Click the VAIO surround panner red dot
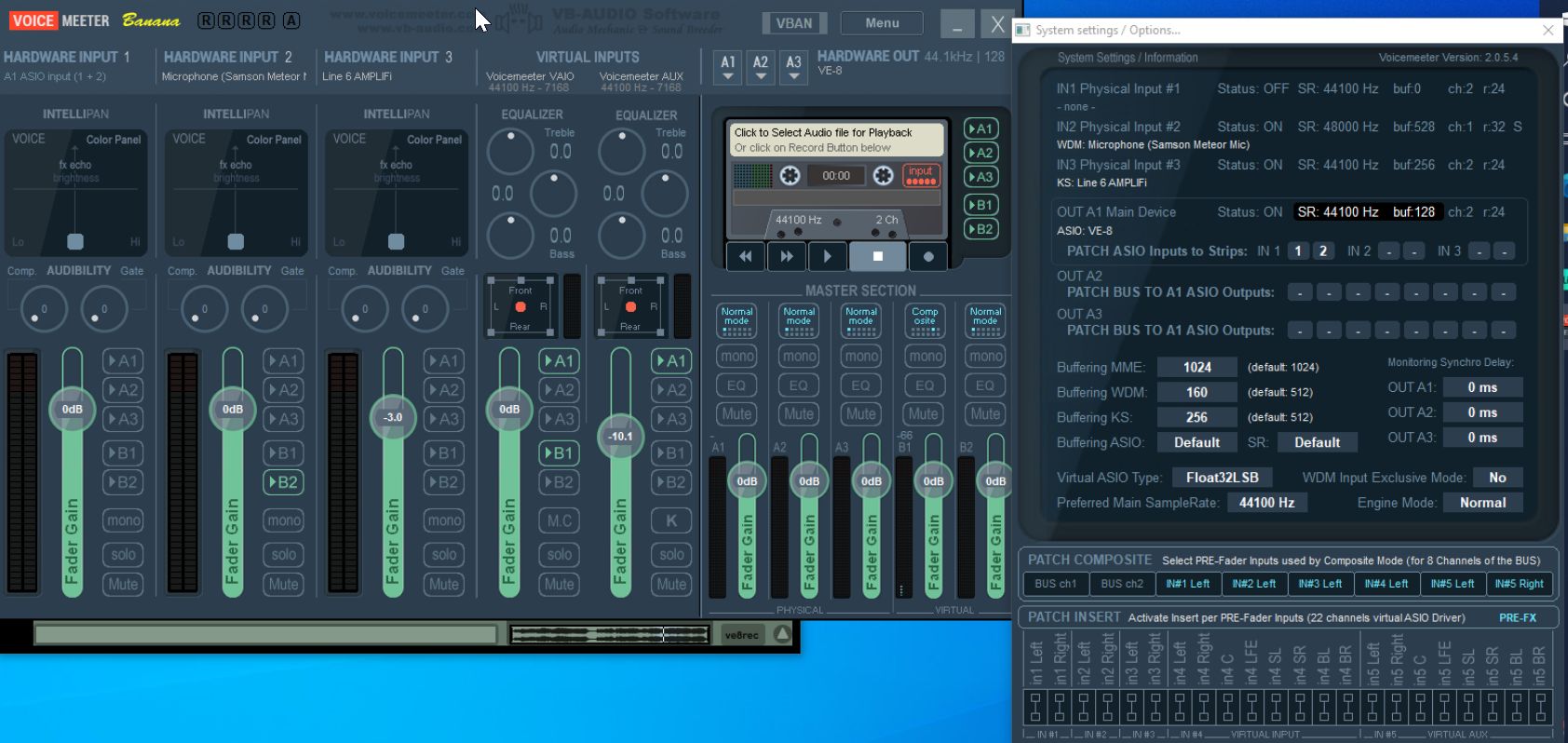 tap(520, 306)
